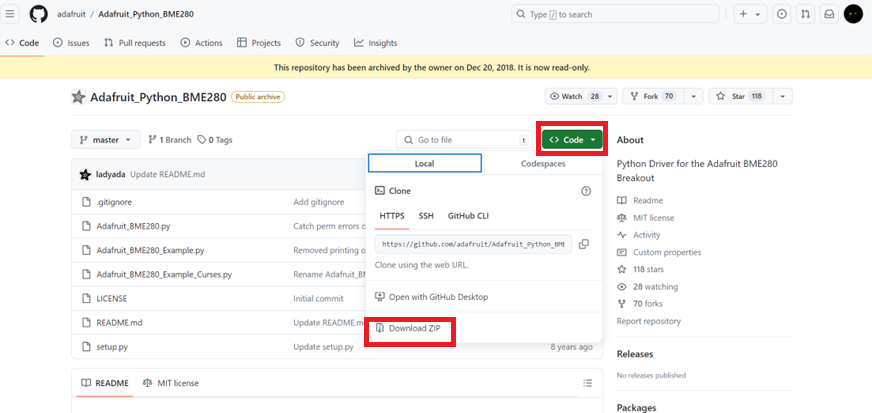Click the Adafruit star repository avatar
Screen dimensions: 872x413
pos(78,97)
